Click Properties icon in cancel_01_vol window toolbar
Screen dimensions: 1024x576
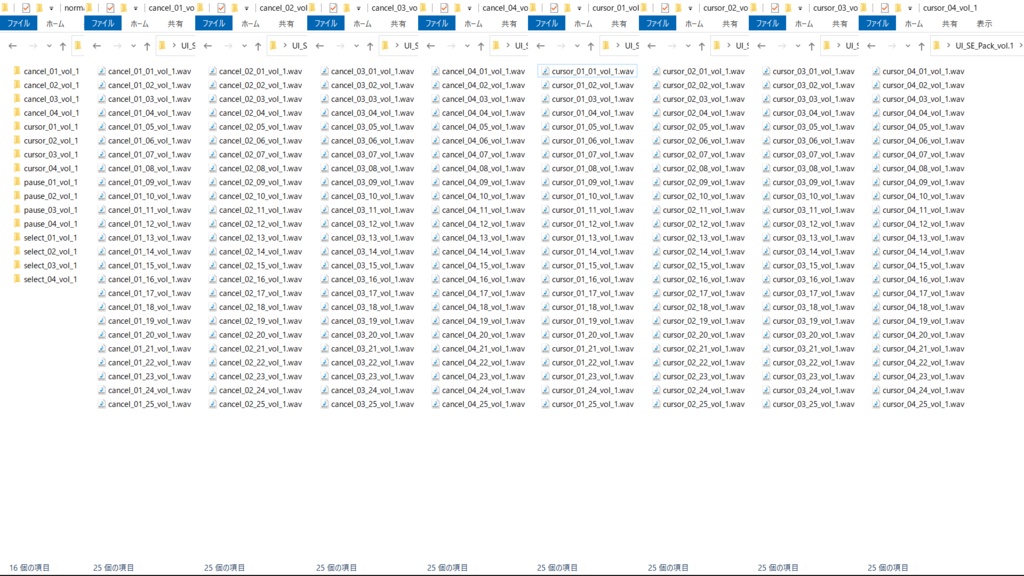click(x=110, y=8)
